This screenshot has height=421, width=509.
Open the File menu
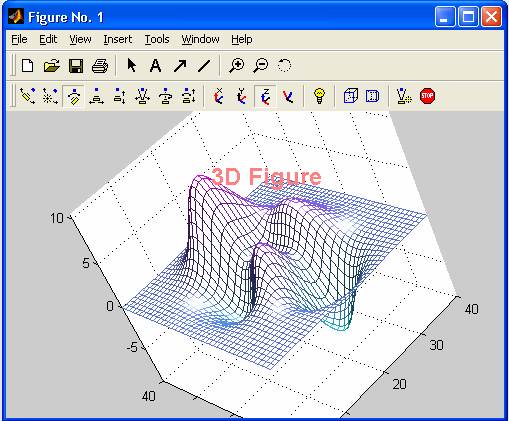pyautogui.click(x=19, y=39)
